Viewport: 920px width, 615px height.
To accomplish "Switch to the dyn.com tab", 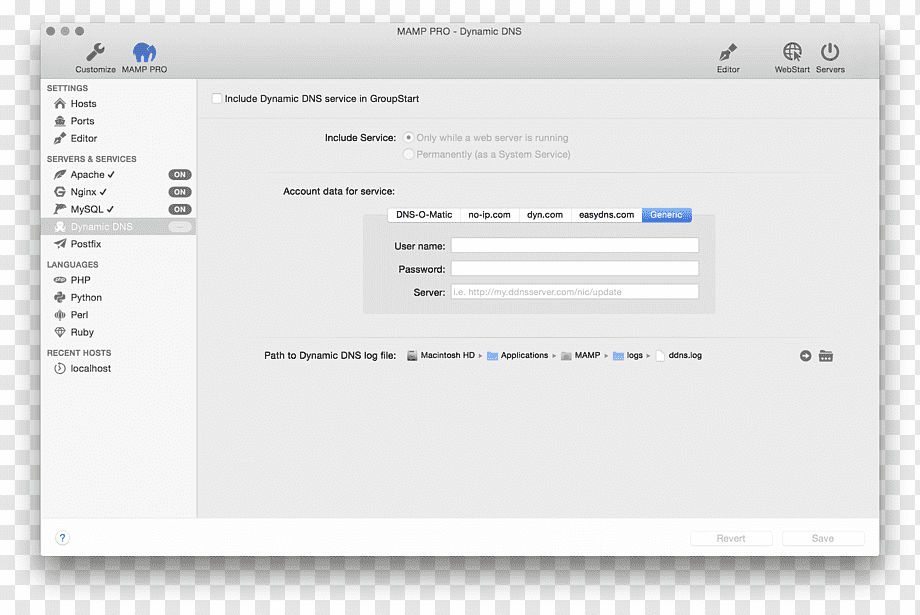I will point(544,215).
